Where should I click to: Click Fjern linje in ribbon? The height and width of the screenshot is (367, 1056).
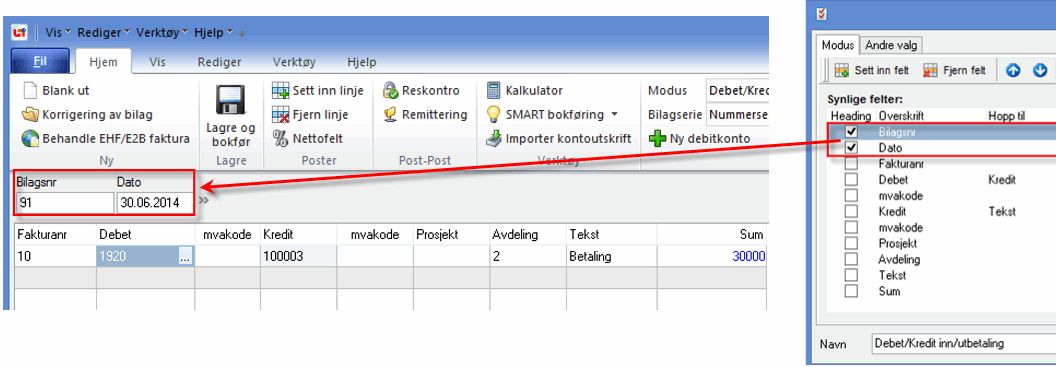click(x=310, y=114)
